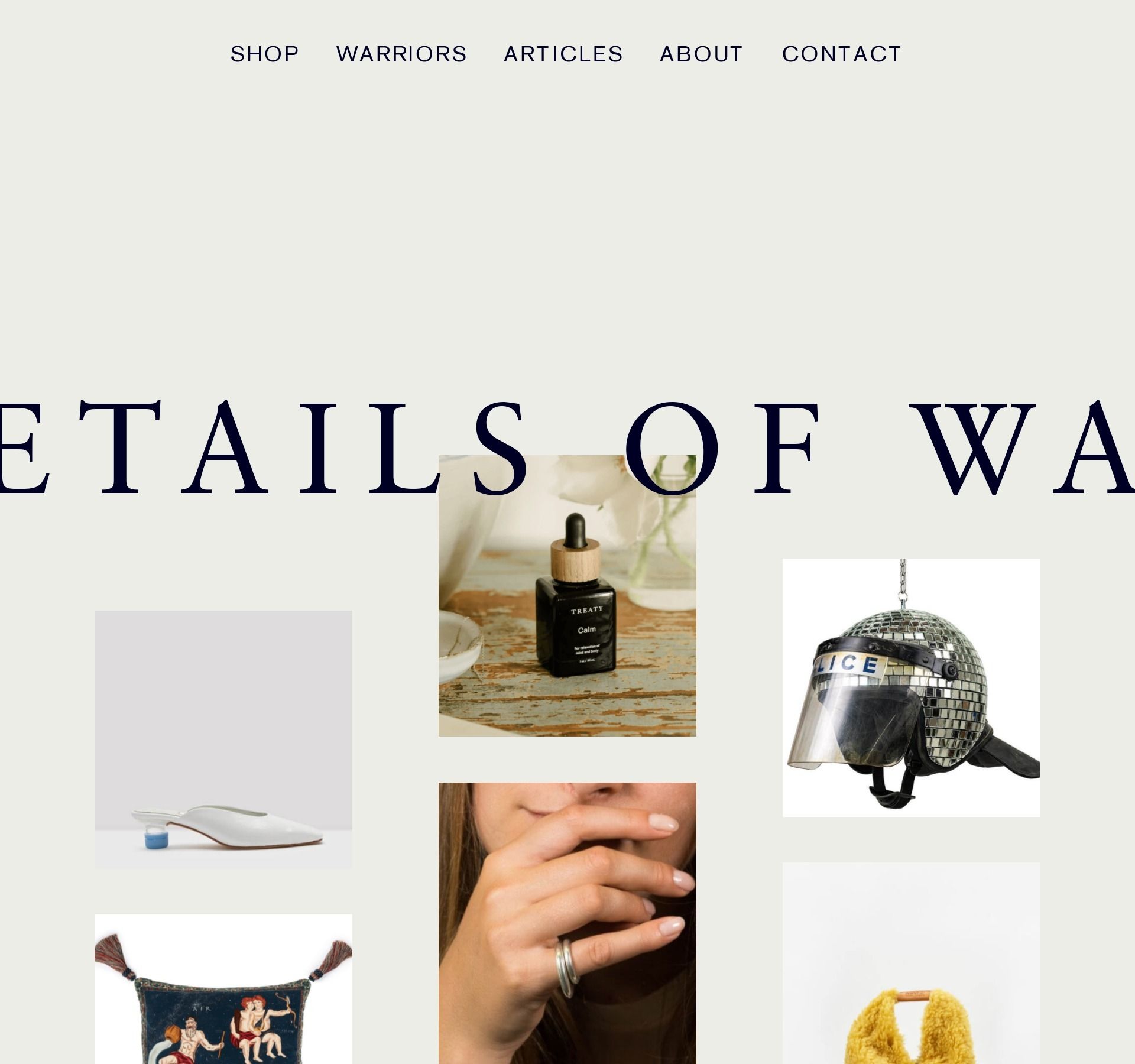Image resolution: width=1135 pixels, height=1064 pixels.
Task: Visit the ABOUT page
Action: click(701, 54)
